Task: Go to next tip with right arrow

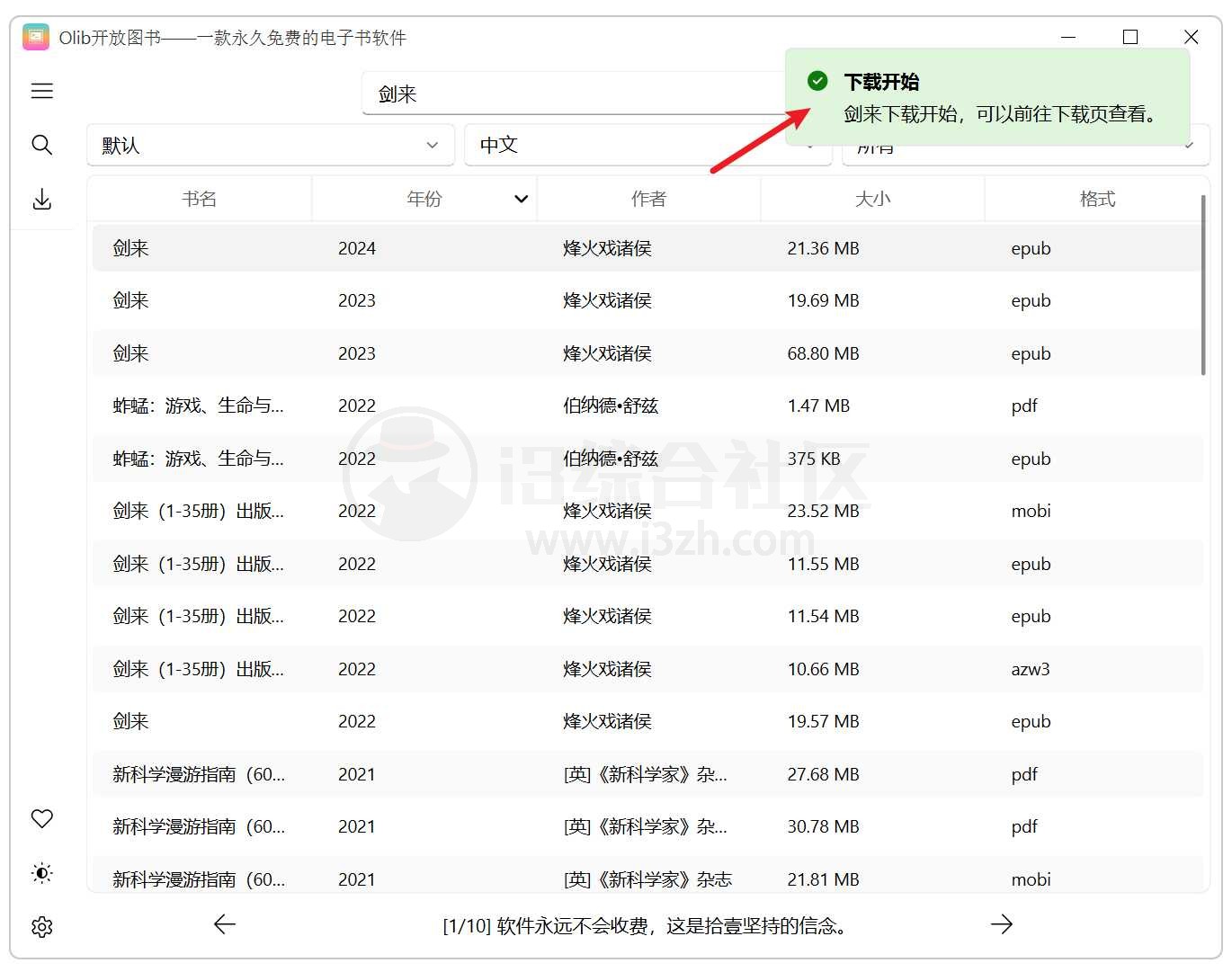Action: (1001, 924)
